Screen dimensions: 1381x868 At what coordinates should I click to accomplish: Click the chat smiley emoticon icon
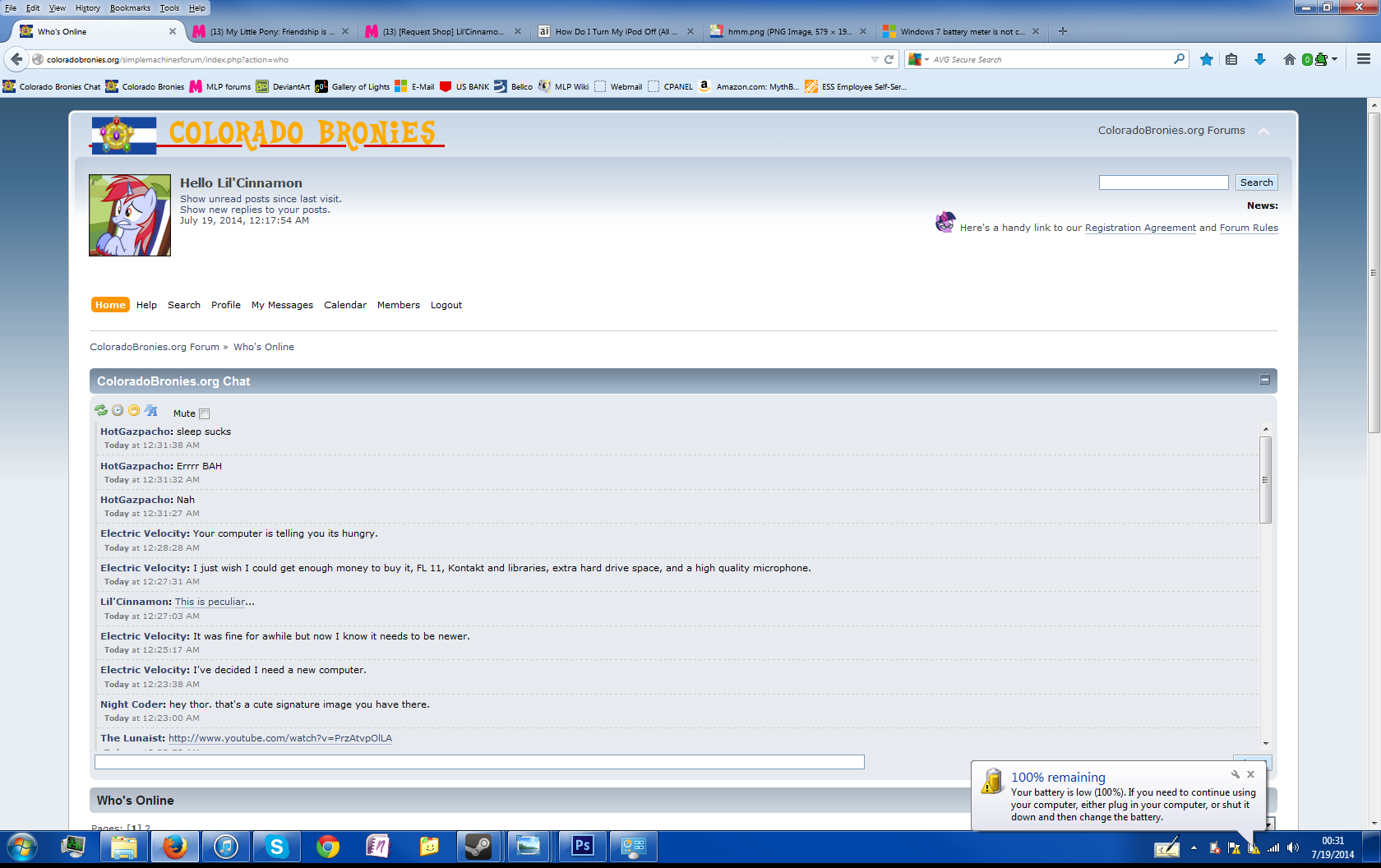tap(134, 410)
